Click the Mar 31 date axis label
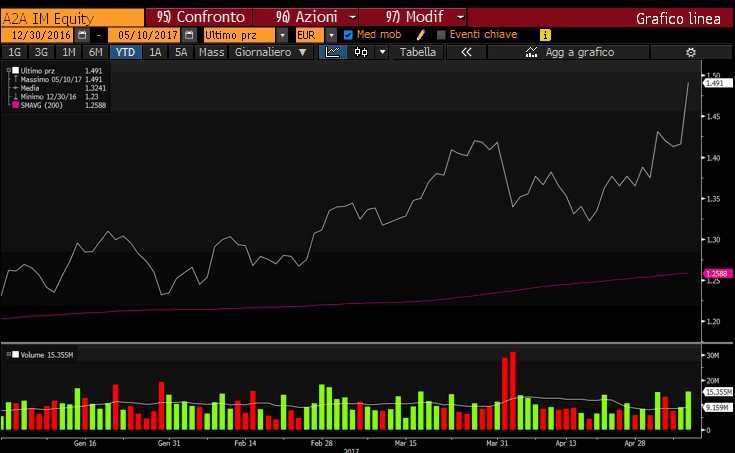The height and width of the screenshot is (453, 735). 497,443
